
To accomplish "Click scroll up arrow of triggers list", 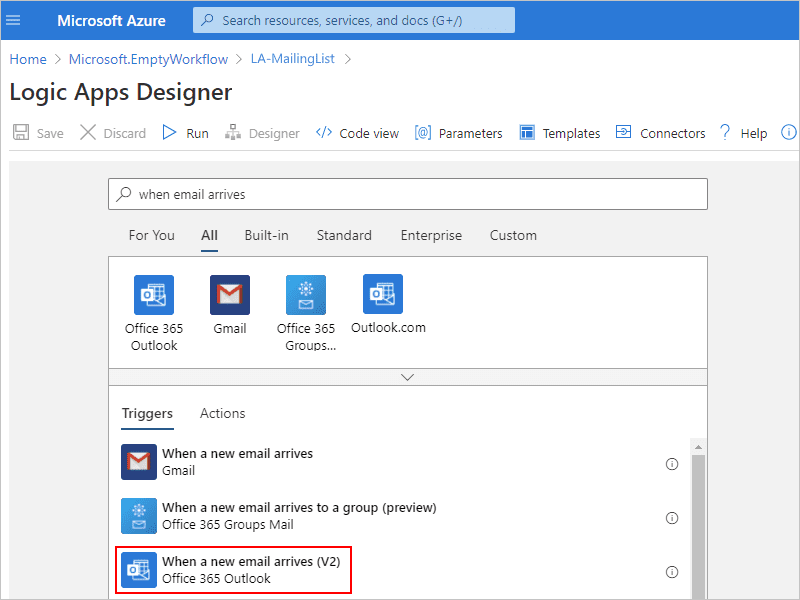I will (698, 447).
